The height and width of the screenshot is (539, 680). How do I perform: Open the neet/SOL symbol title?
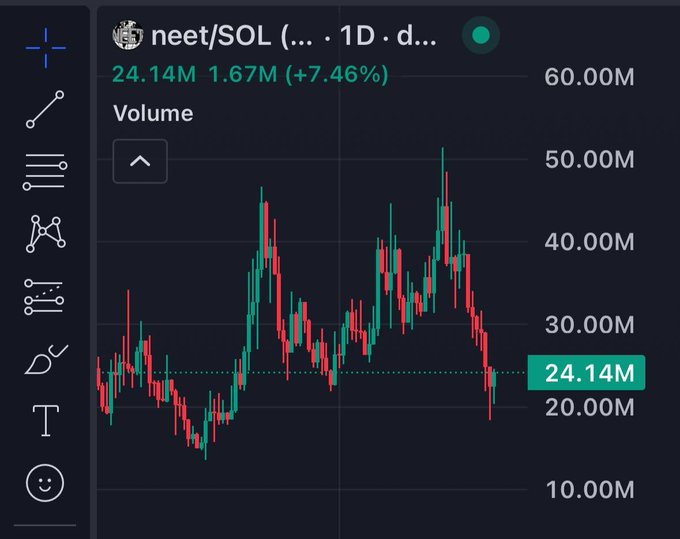click(x=294, y=36)
